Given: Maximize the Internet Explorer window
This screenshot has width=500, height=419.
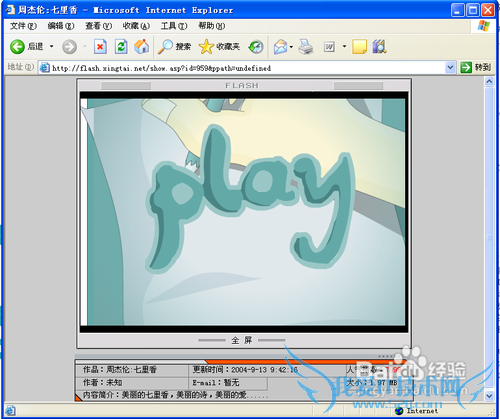Looking at the screenshot, I should tap(473, 10).
